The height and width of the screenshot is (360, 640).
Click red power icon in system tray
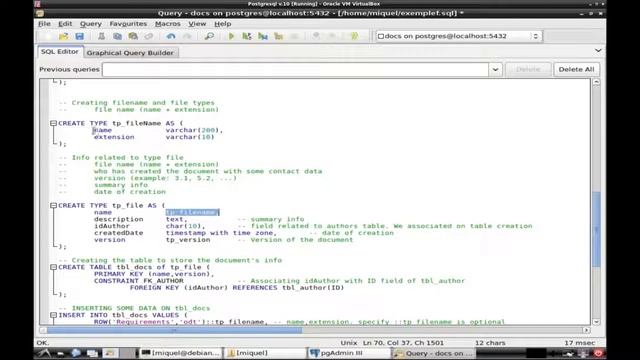click(598, 353)
